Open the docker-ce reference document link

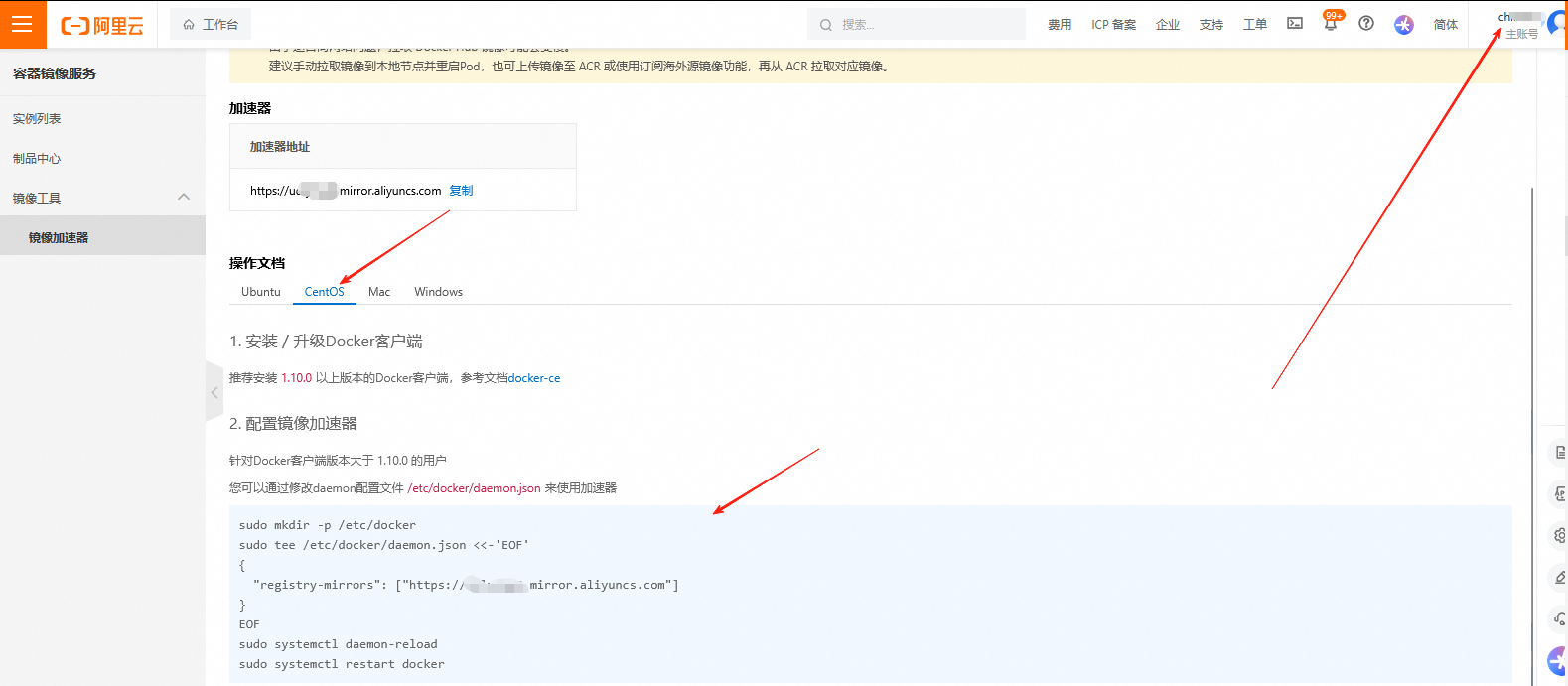534,378
